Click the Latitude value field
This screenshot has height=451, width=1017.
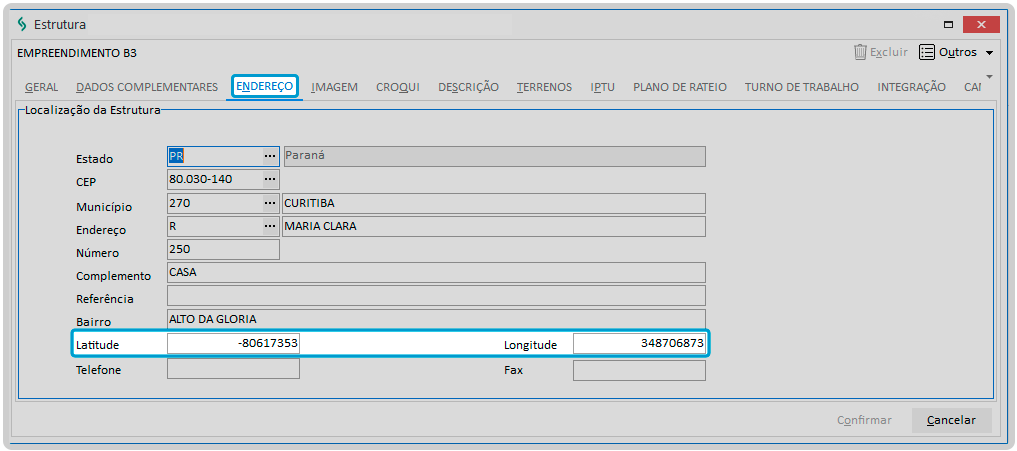coord(233,344)
